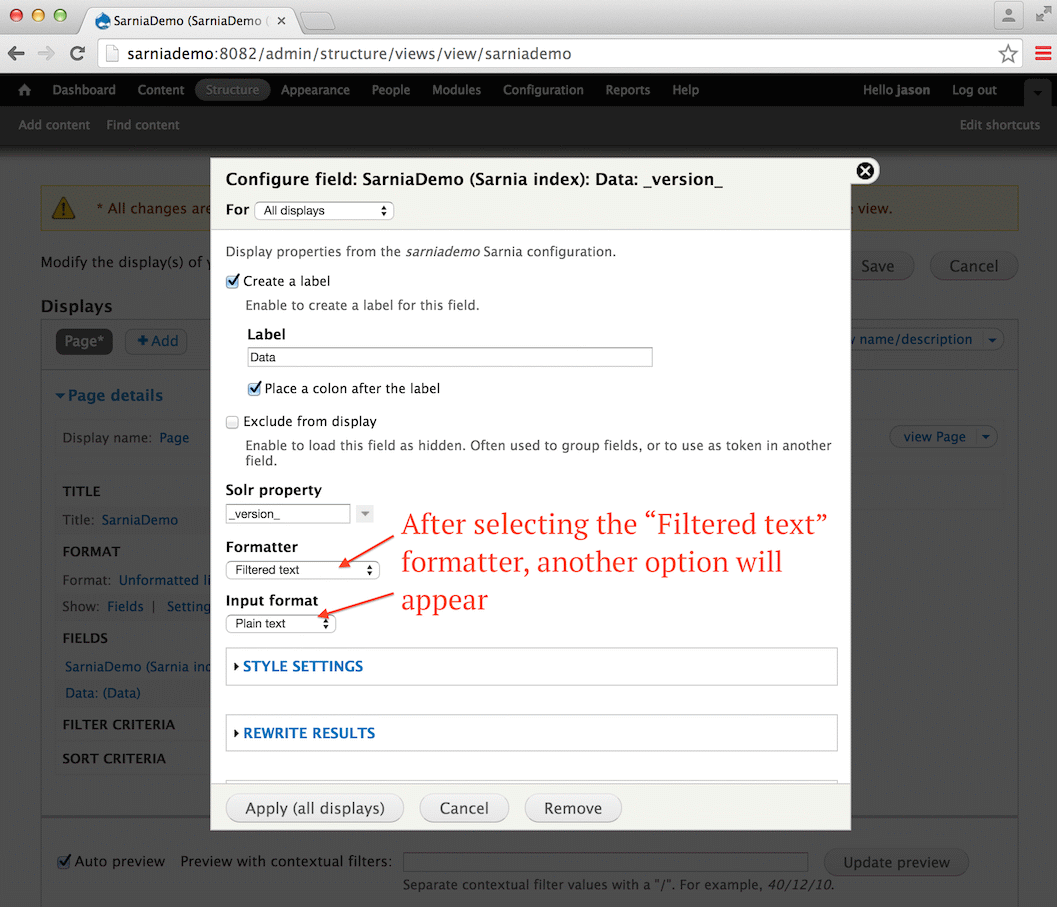Click the Drupal home icon

[x=25, y=90]
